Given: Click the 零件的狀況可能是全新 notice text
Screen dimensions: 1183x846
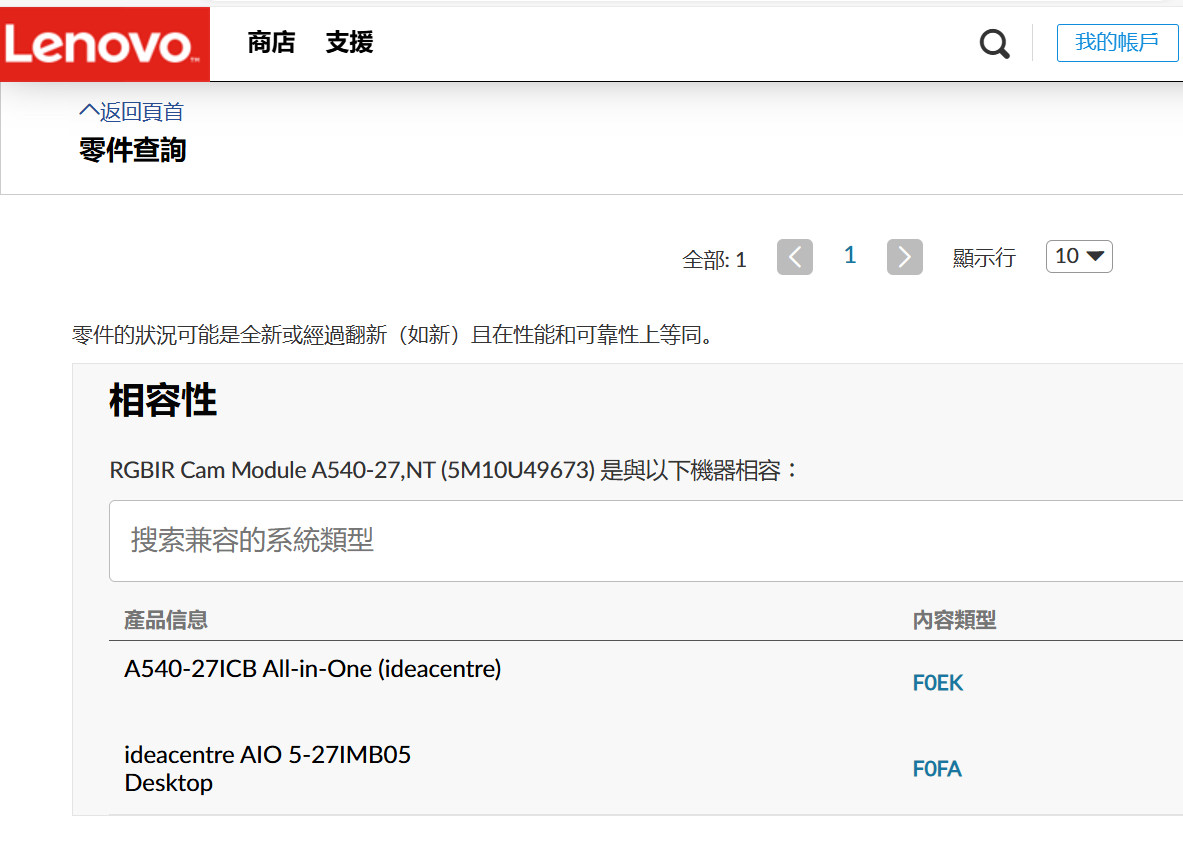Looking at the screenshot, I should (393, 334).
